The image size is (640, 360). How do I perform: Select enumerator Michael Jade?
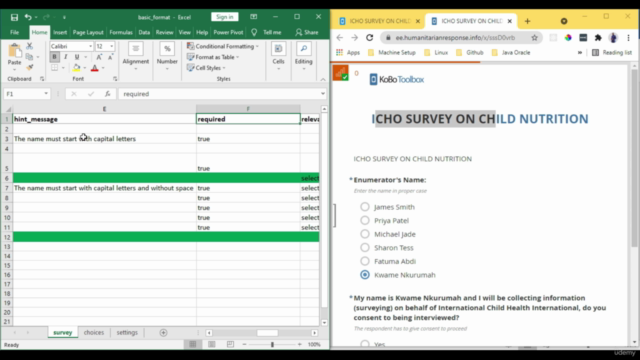[365, 234]
